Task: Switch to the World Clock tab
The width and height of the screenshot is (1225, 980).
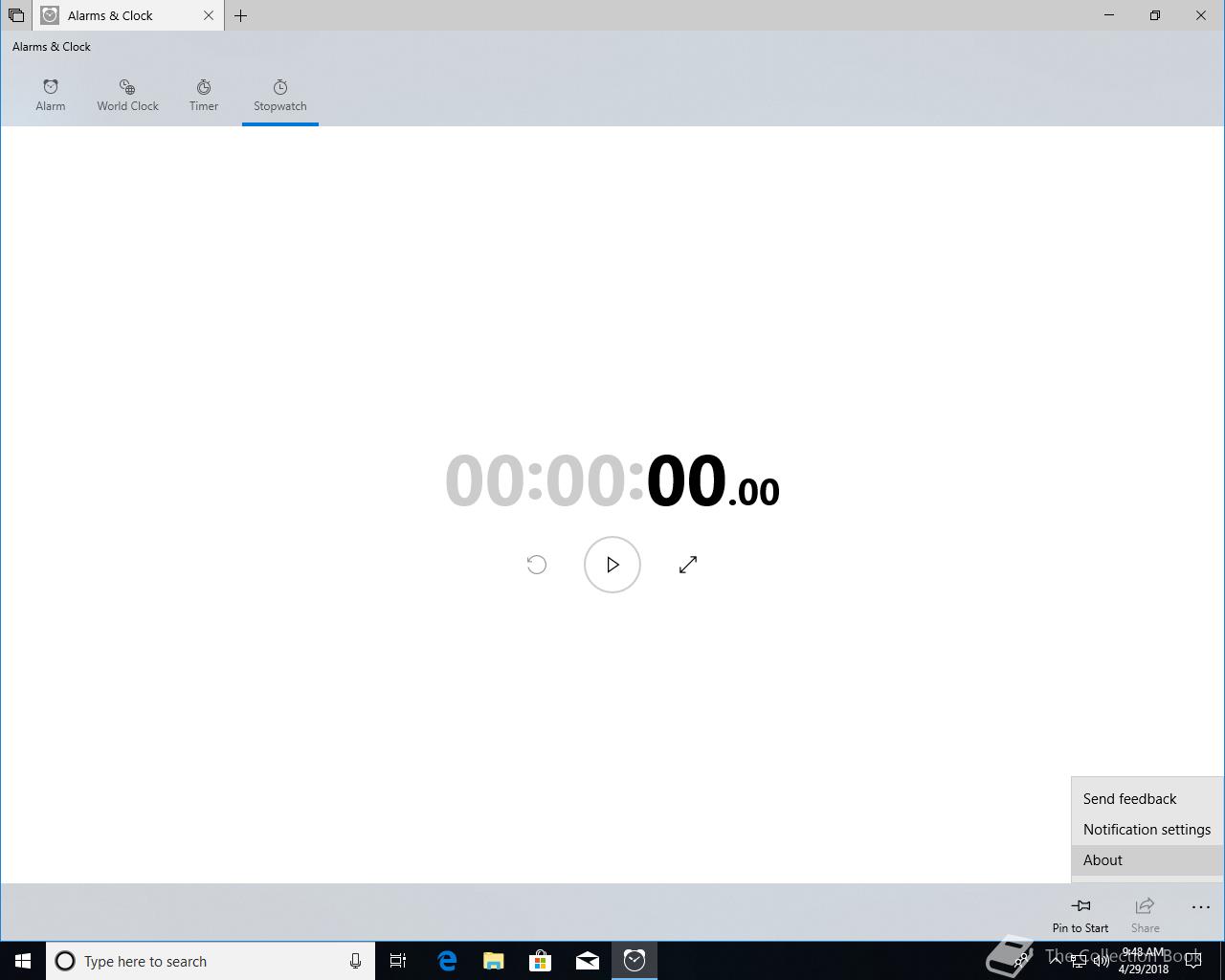Action: (127, 96)
